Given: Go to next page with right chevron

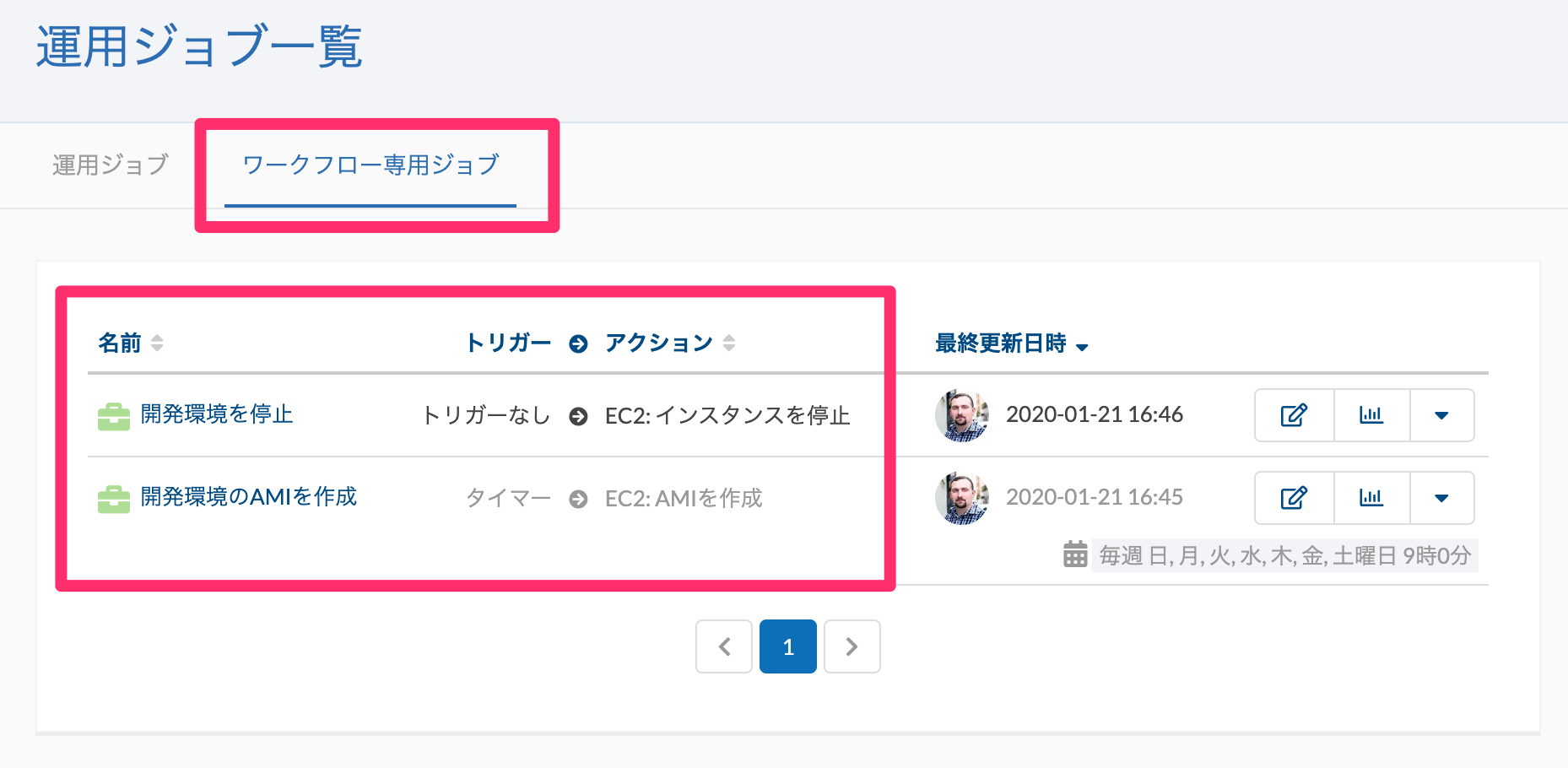Looking at the screenshot, I should point(852,646).
